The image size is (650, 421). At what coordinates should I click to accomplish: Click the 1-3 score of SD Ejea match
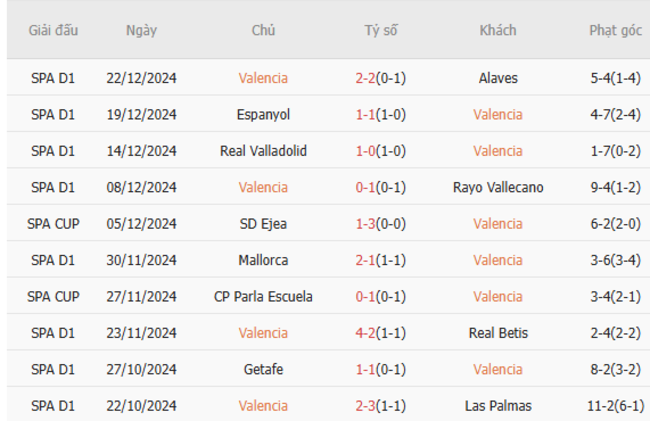[x=365, y=224]
